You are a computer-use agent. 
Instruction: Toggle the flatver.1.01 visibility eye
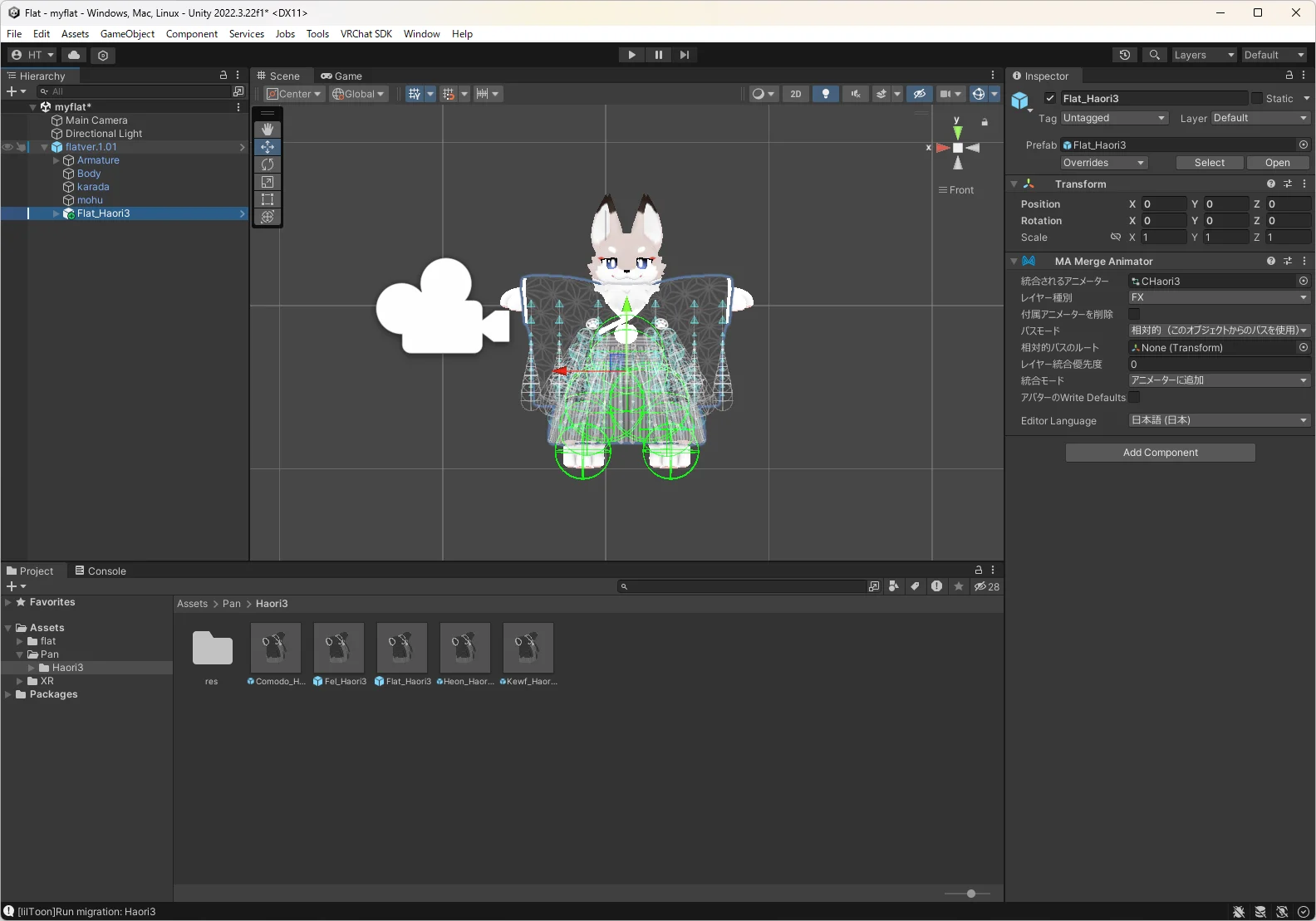(7, 147)
